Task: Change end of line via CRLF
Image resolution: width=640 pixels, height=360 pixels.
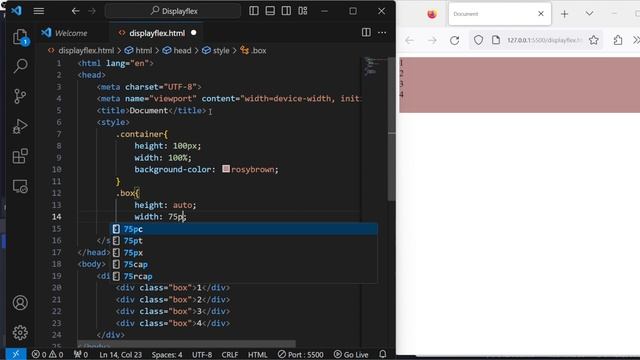Action: pos(230,354)
